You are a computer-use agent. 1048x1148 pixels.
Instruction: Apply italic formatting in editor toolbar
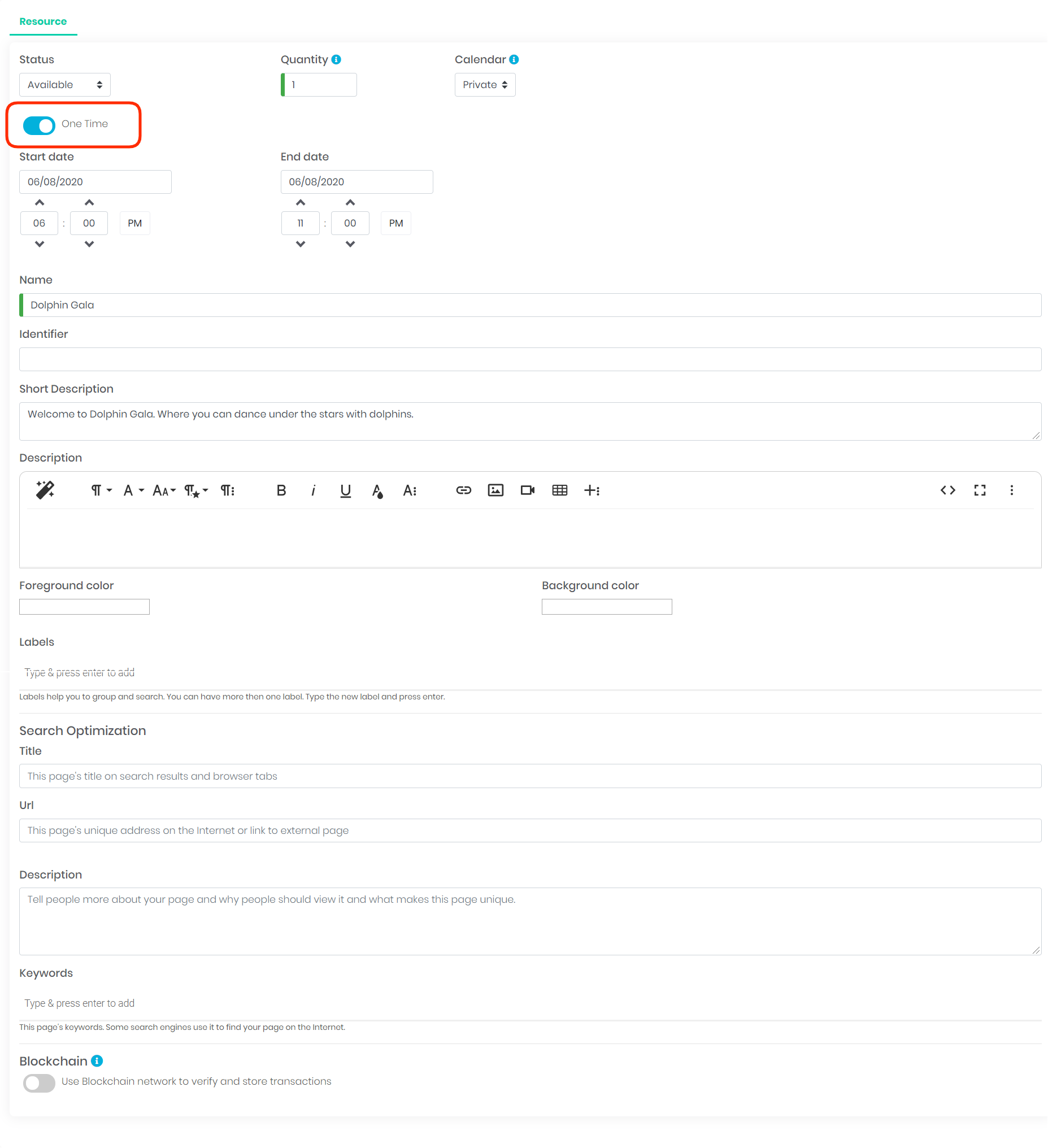pyautogui.click(x=313, y=490)
